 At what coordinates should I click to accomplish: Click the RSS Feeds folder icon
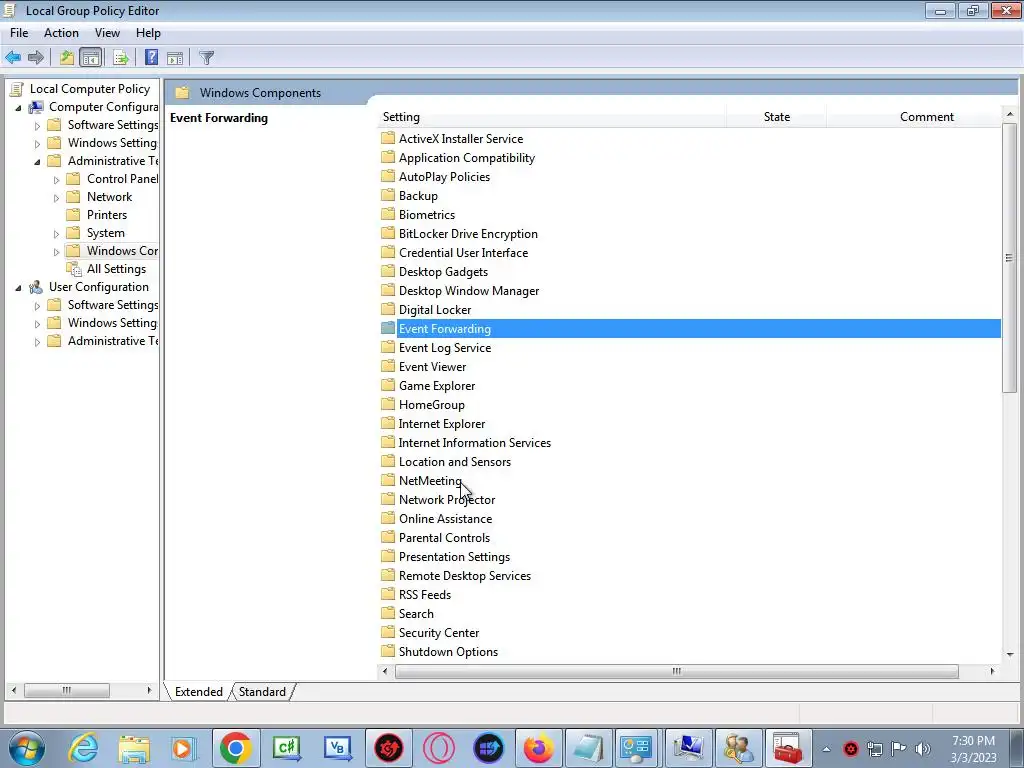tap(388, 594)
